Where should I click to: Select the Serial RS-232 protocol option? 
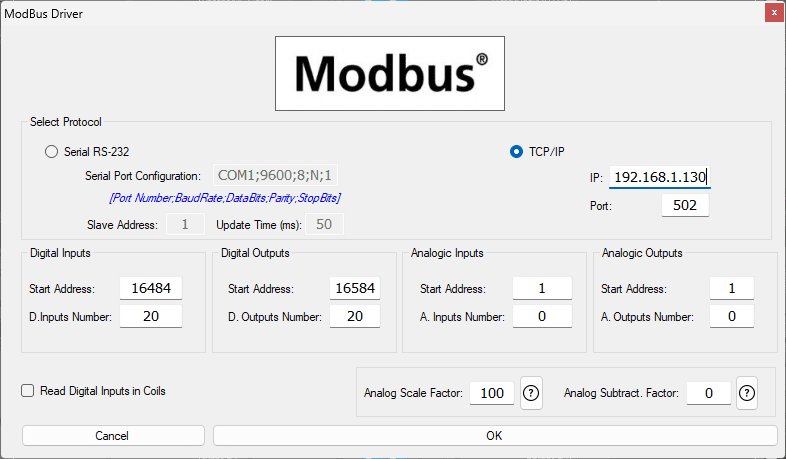tap(52, 152)
